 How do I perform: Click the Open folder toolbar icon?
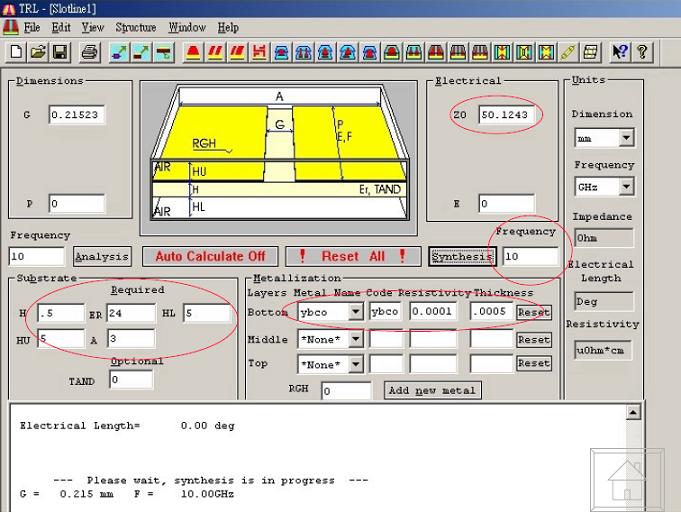click(x=38, y=52)
